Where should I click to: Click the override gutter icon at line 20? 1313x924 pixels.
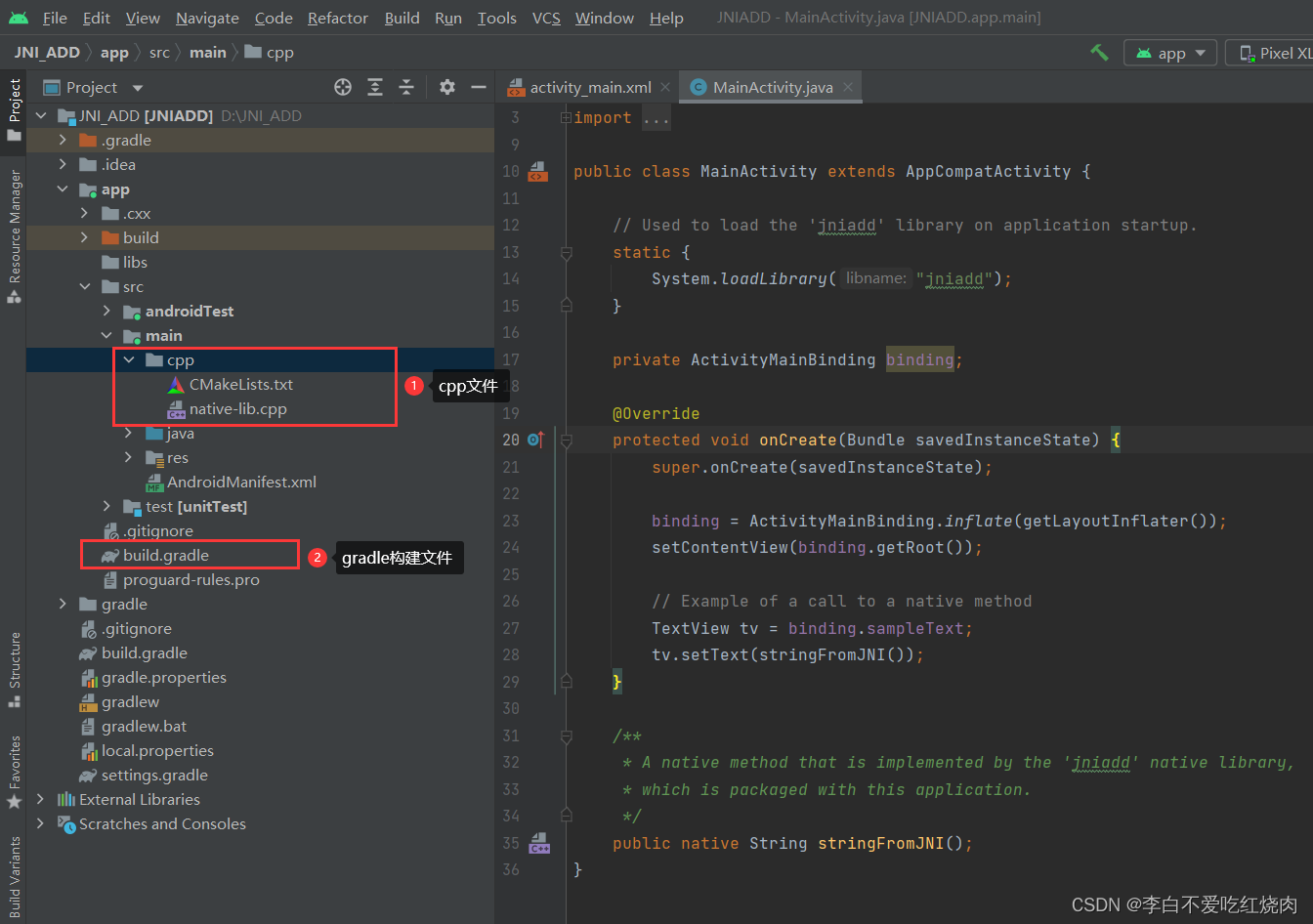[535, 440]
